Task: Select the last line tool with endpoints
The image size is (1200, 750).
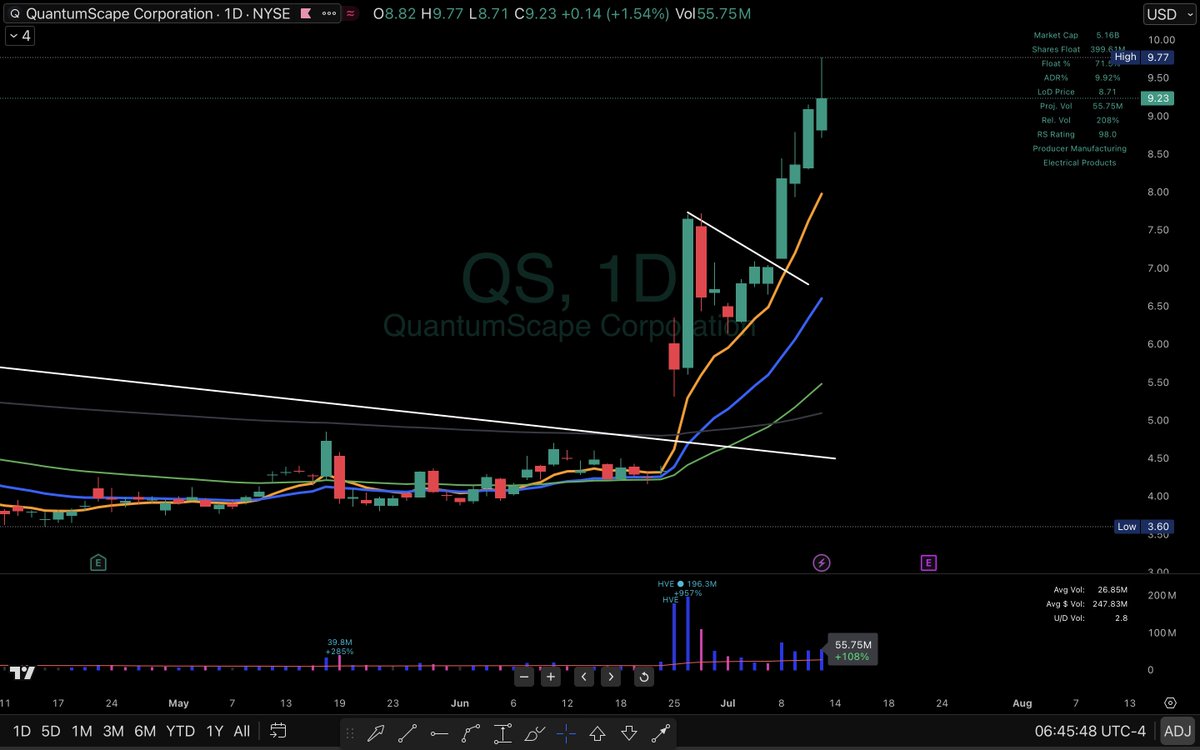Action: point(661,733)
